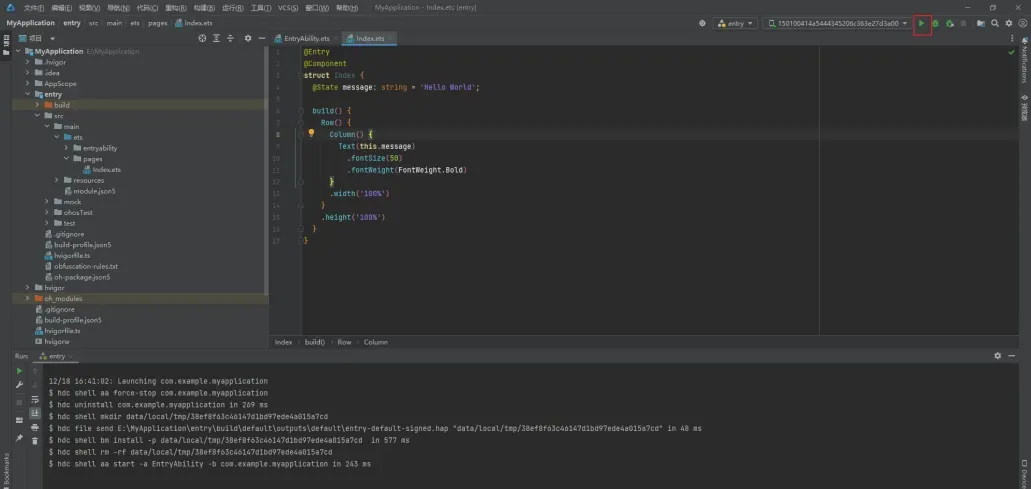
Task: Open editor tabs more options icon
Action: pos(1012,39)
